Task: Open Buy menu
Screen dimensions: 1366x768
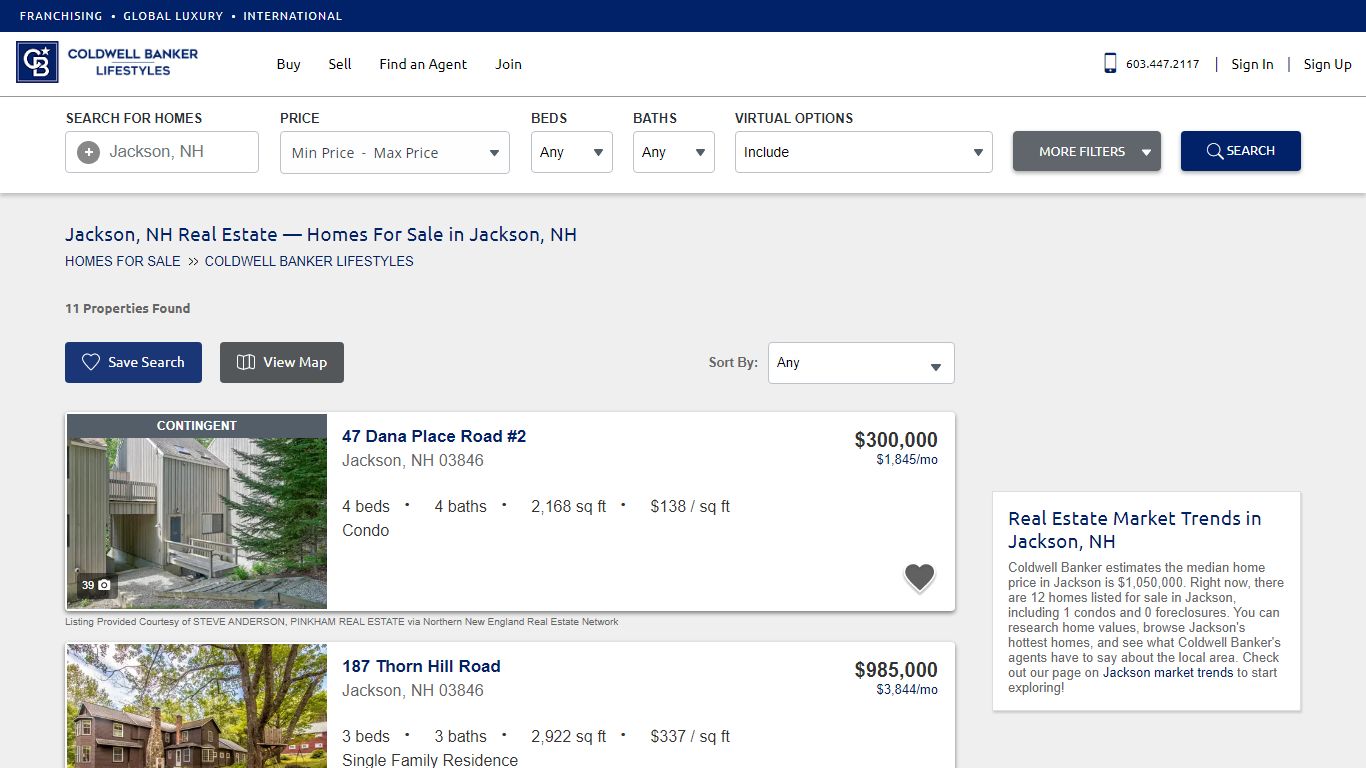Action: click(x=288, y=64)
